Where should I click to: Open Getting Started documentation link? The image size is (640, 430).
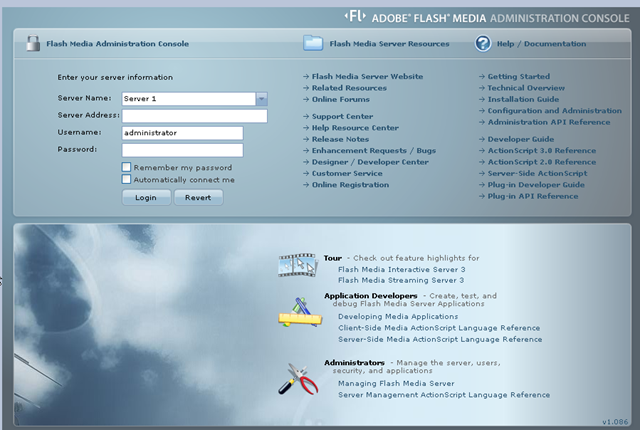pyautogui.click(x=518, y=76)
